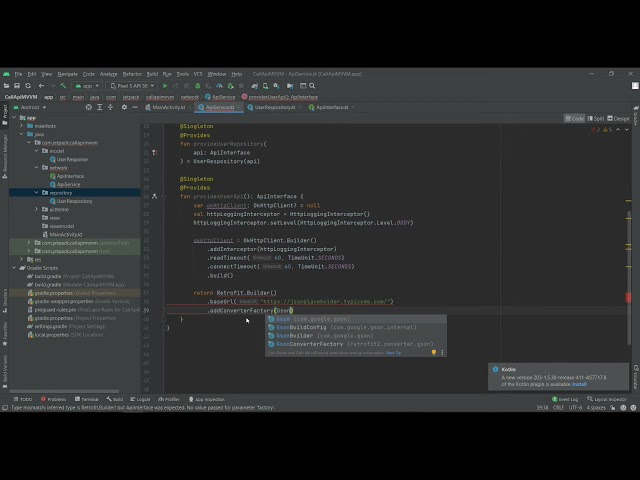Collapse the Gradle Scripts node

pos(14,268)
